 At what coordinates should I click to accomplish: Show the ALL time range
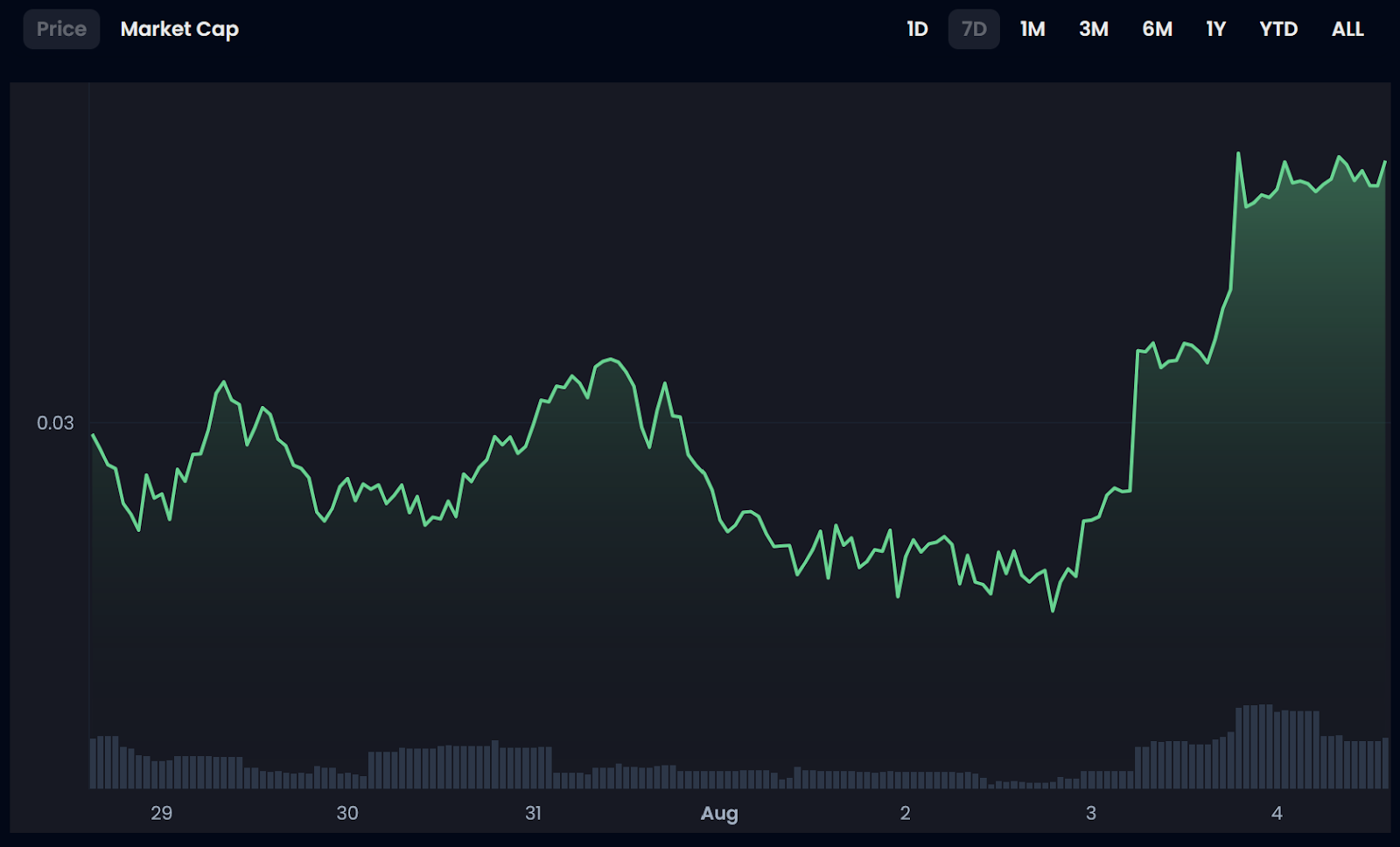pos(1347,29)
